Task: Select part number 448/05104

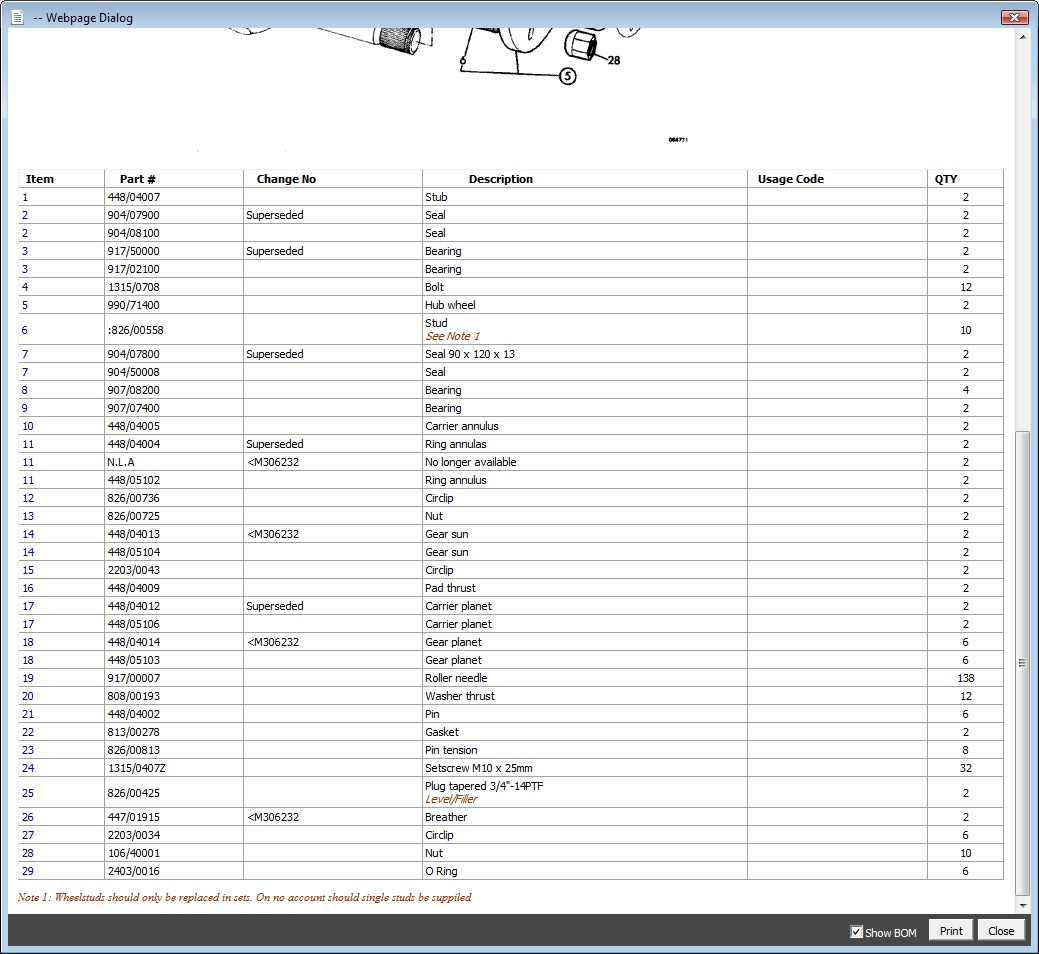Action: (133, 552)
